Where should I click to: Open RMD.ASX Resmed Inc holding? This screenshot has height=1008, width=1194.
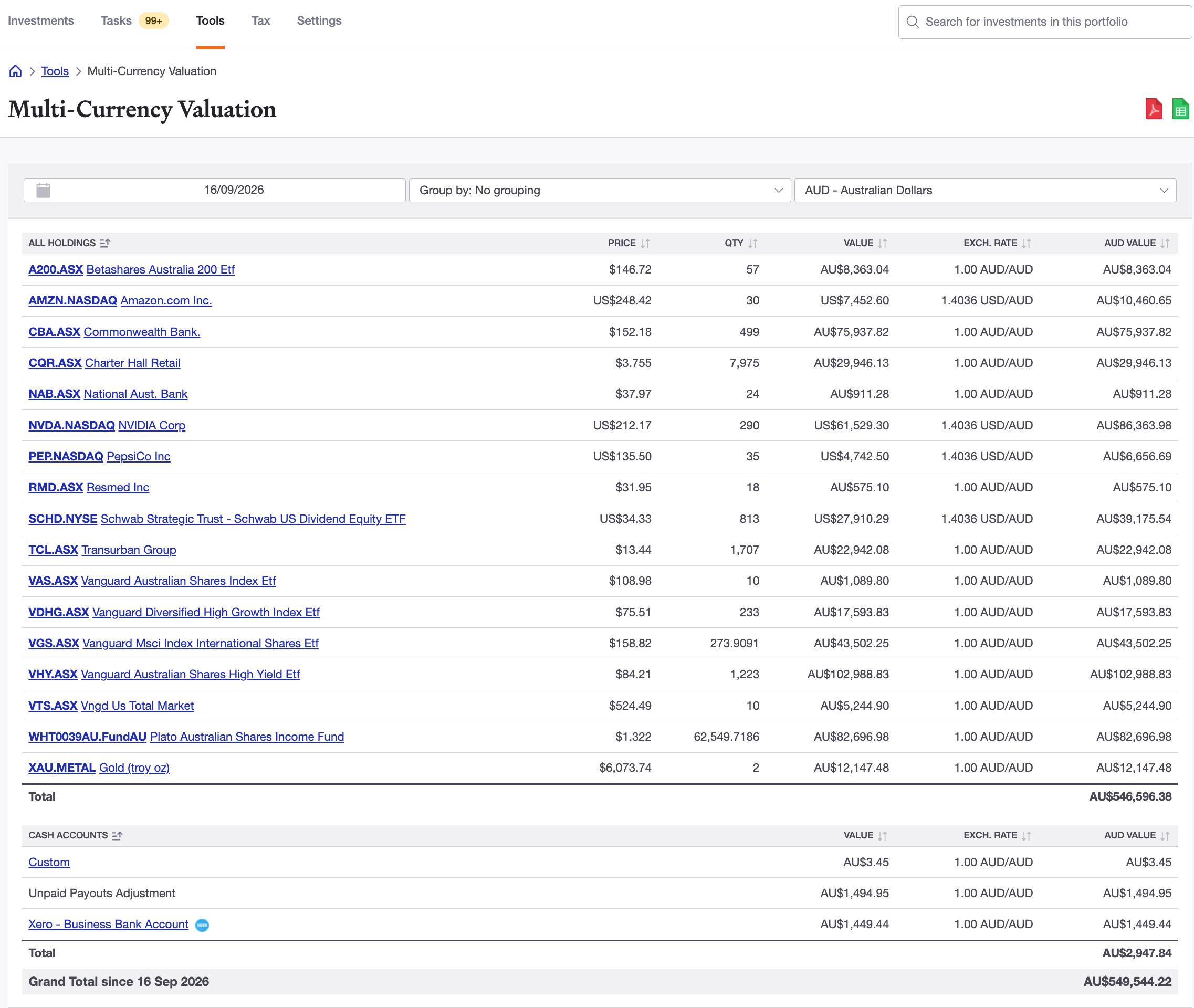click(89, 487)
